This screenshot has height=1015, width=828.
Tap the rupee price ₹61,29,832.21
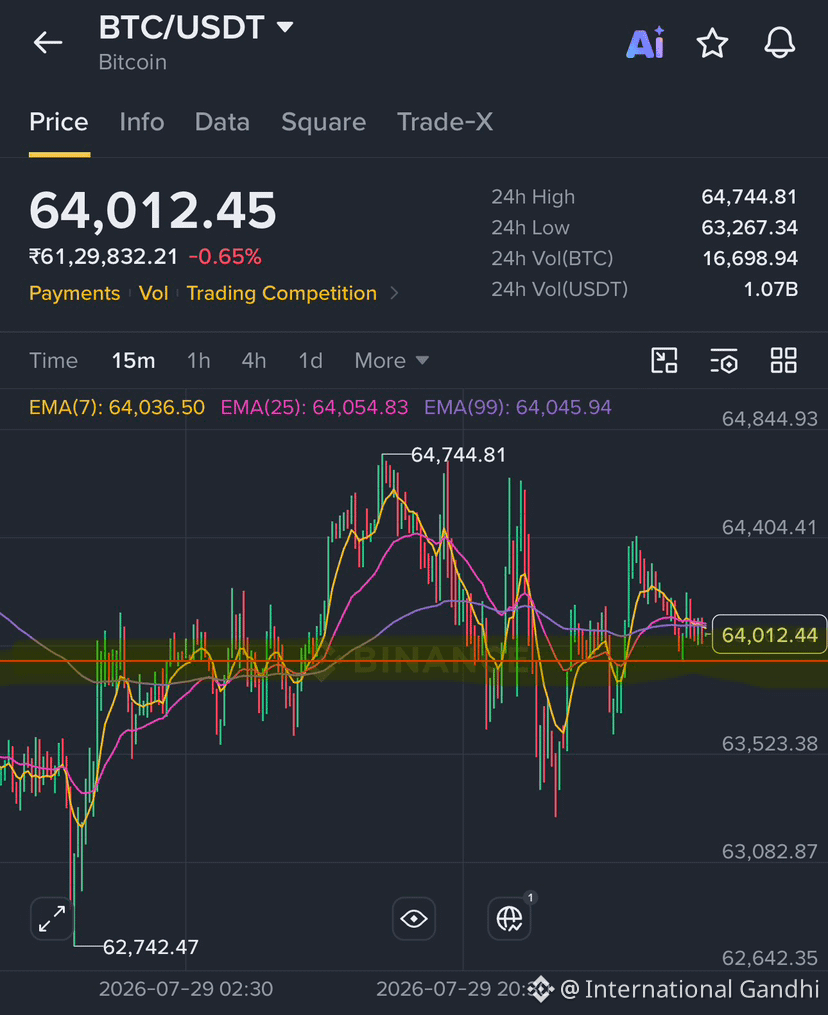coord(104,257)
